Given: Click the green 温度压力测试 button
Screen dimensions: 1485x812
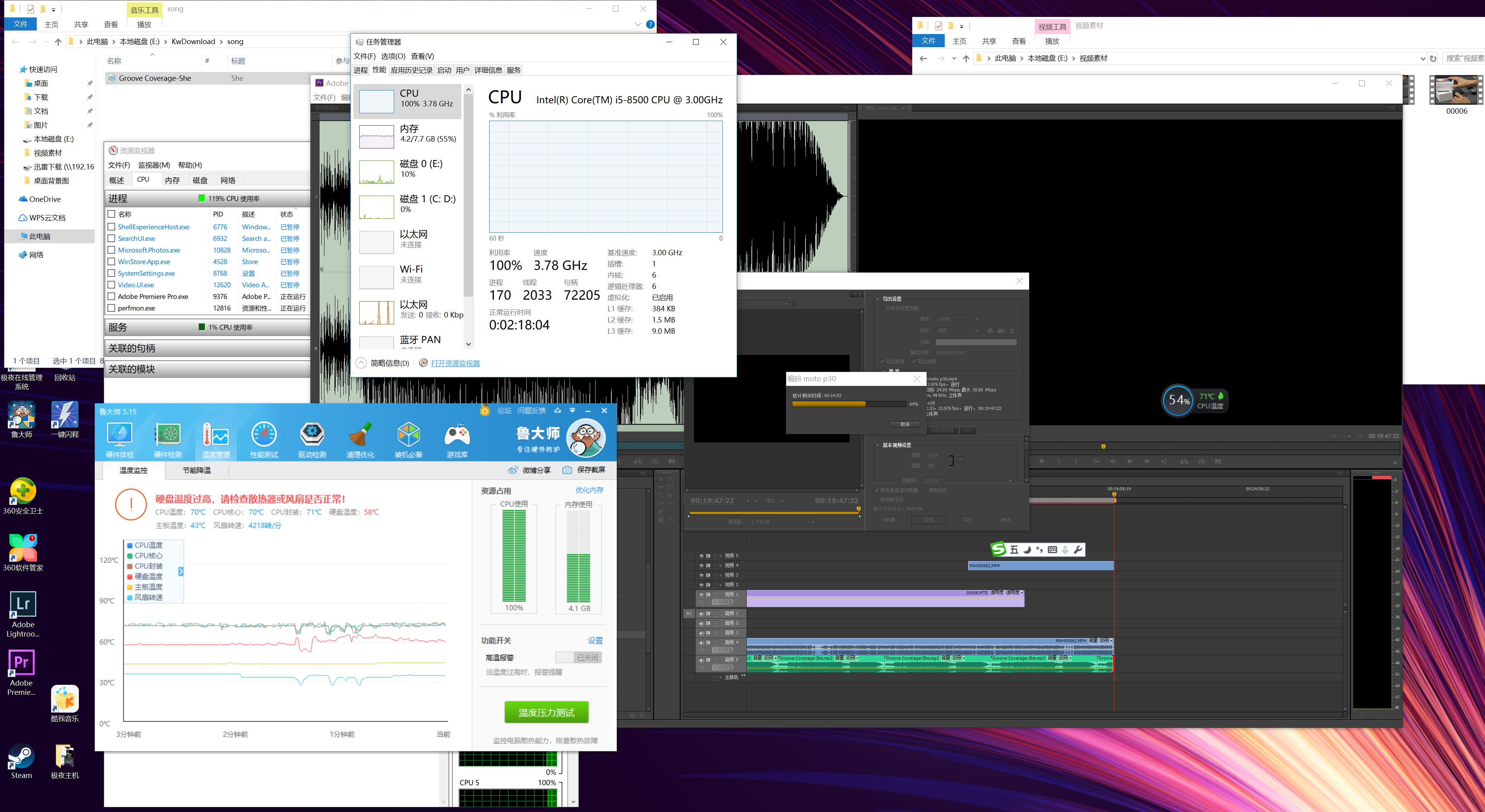Looking at the screenshot, I should click(546, 712).
